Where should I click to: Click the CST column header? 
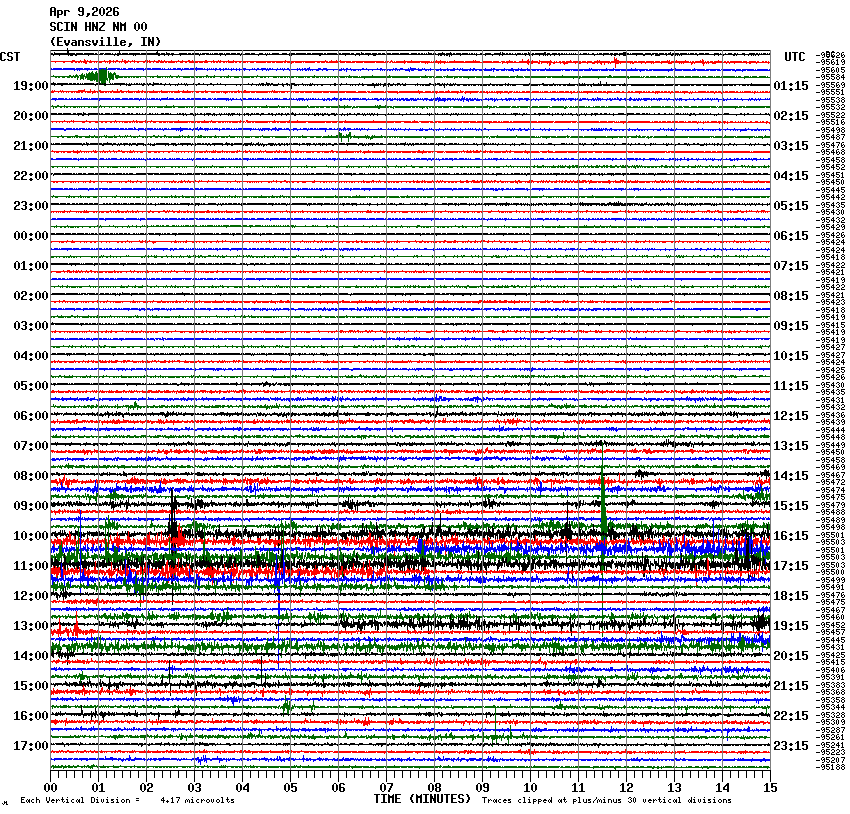tap(11, 57)
